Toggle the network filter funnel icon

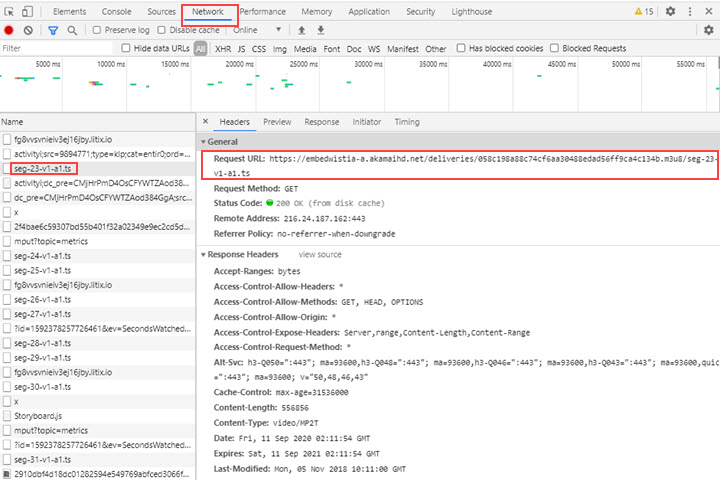click(52, 30)
